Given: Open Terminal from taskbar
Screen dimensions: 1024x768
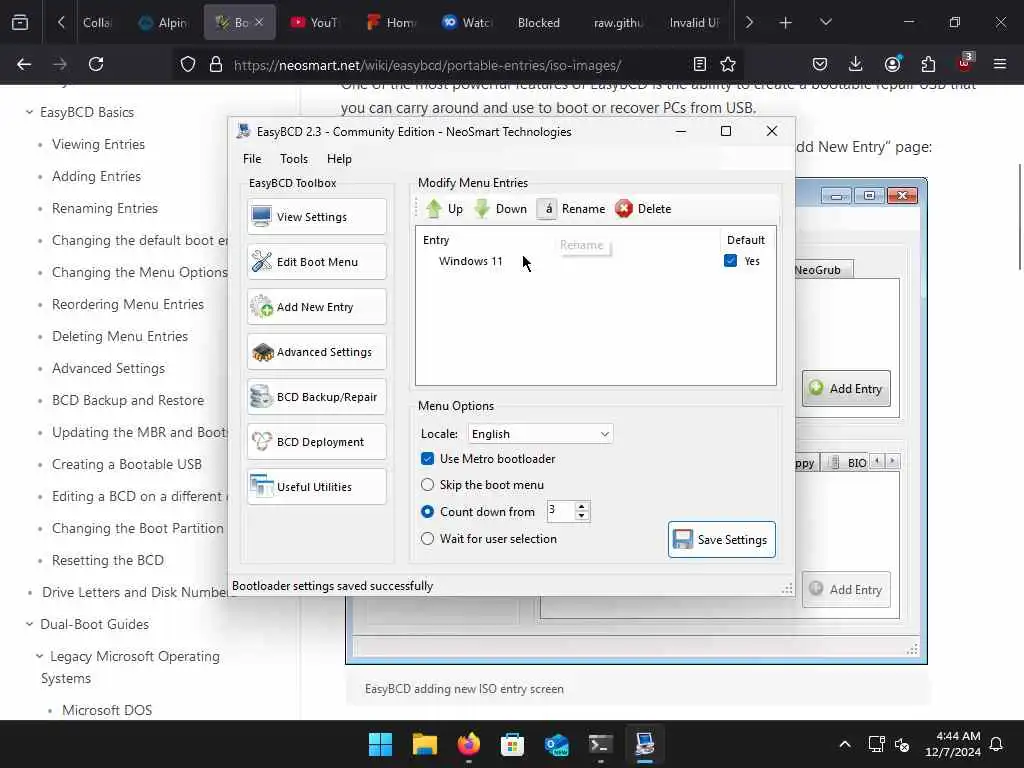Looking at the screenshot, I should (600, 744).
